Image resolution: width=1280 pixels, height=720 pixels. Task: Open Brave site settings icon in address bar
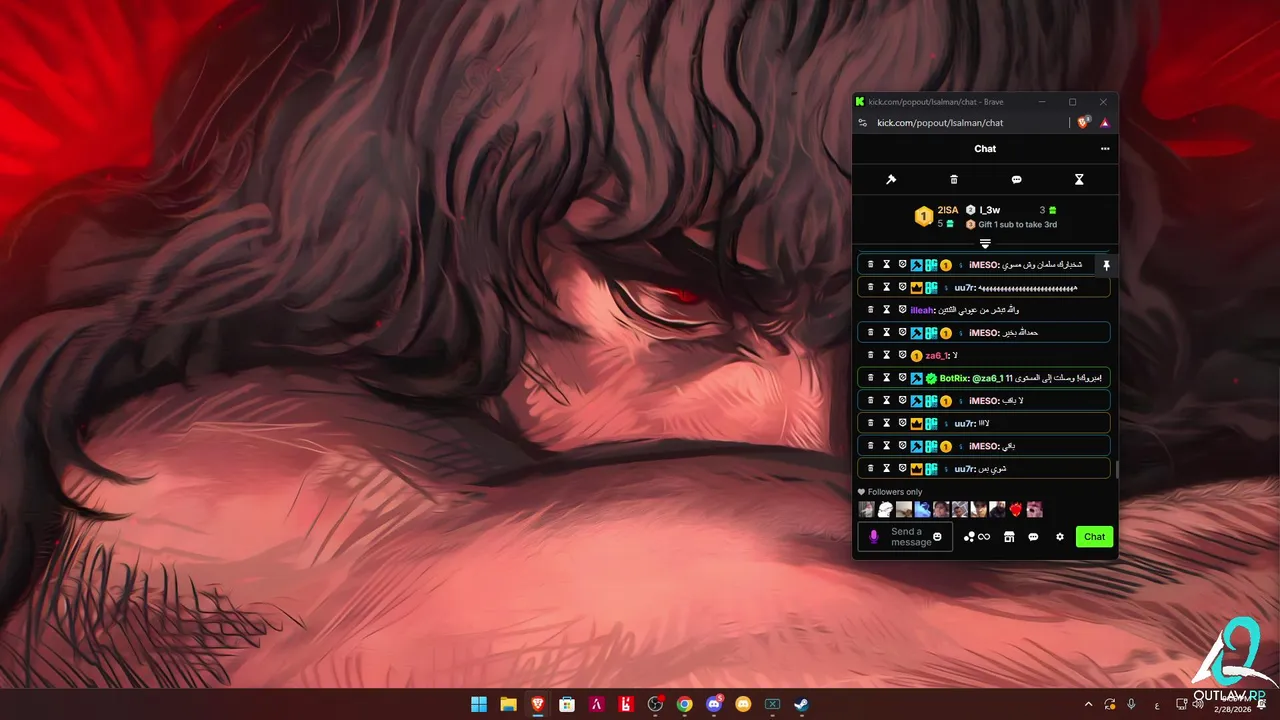[863, 123]
